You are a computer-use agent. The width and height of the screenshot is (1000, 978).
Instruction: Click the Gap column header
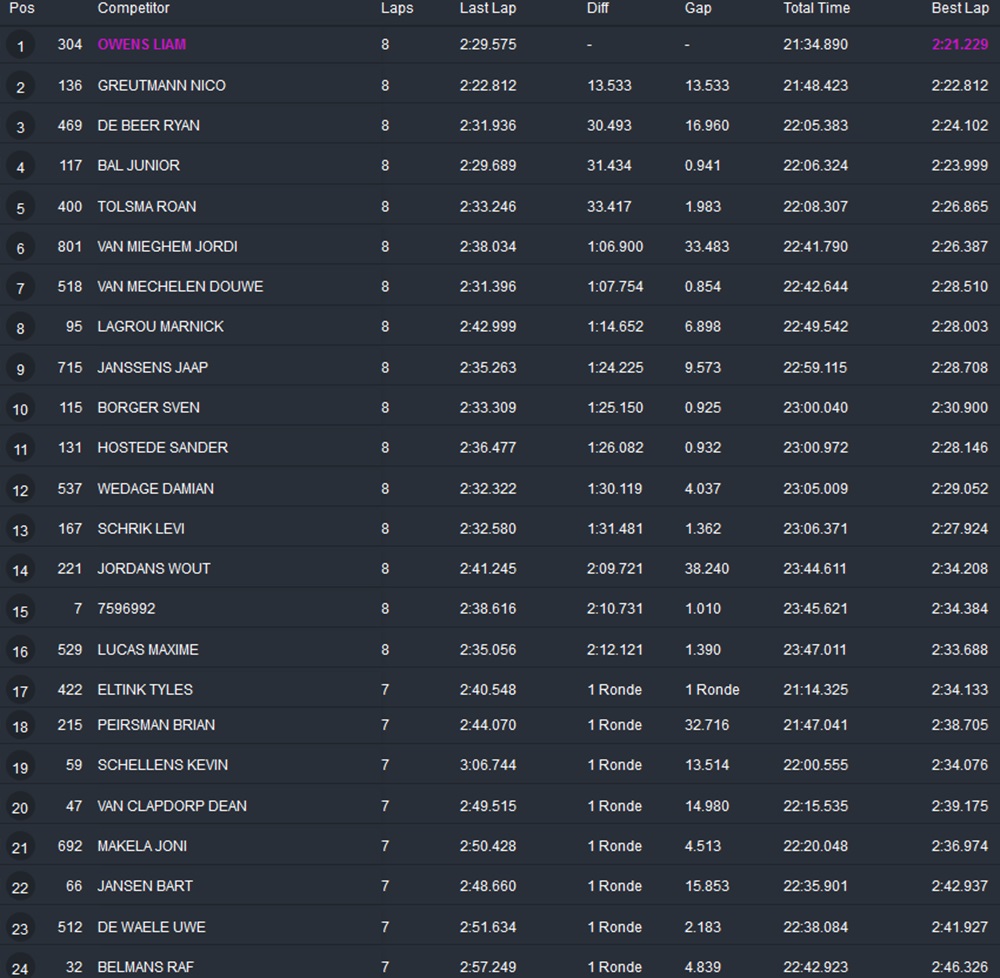click(x=698, y=8)
